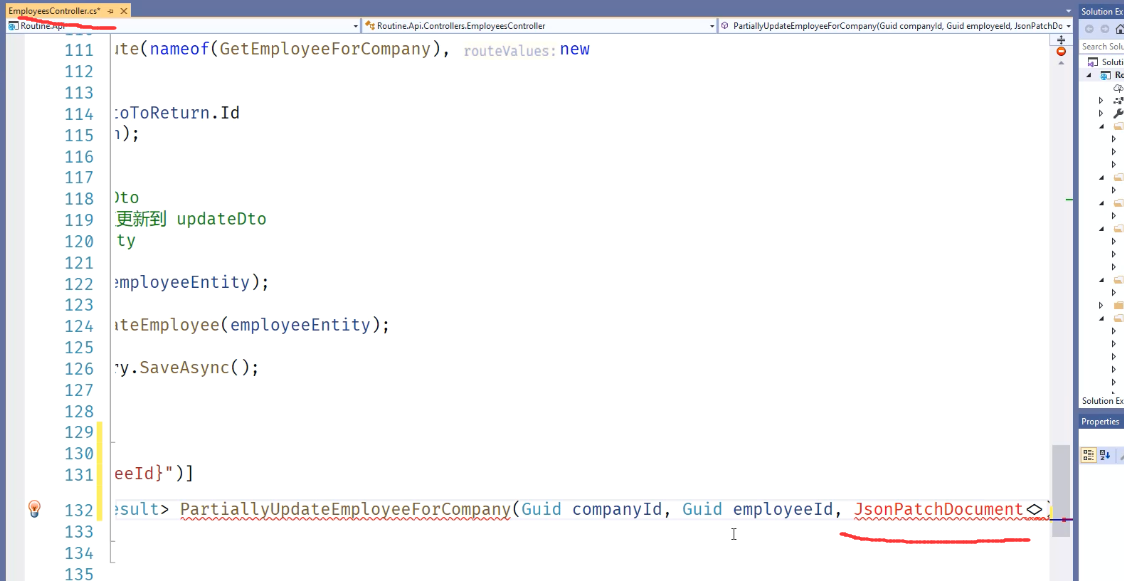Click PartiallyUpdateEmployeeForCompany method name
The image size is (1124, 581).
(345, 509)
